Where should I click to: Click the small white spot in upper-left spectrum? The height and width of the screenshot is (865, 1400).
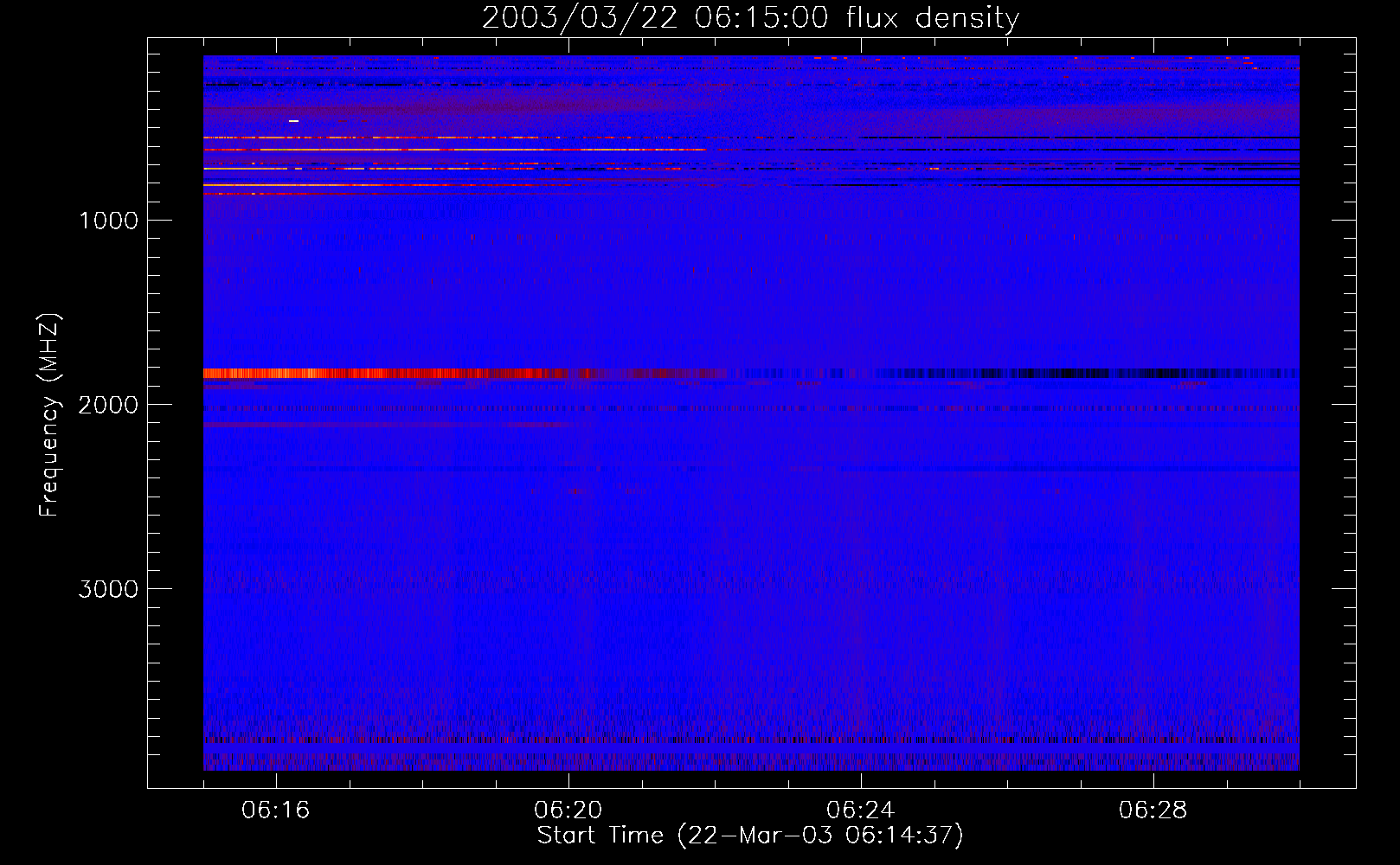[293, 121]
